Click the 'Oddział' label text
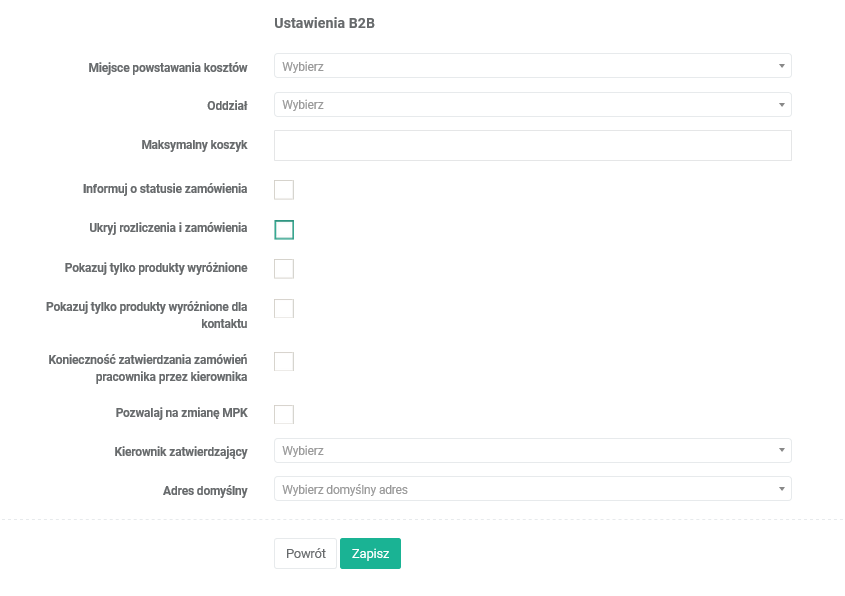The image size is (845, 596). click(225, 106)
